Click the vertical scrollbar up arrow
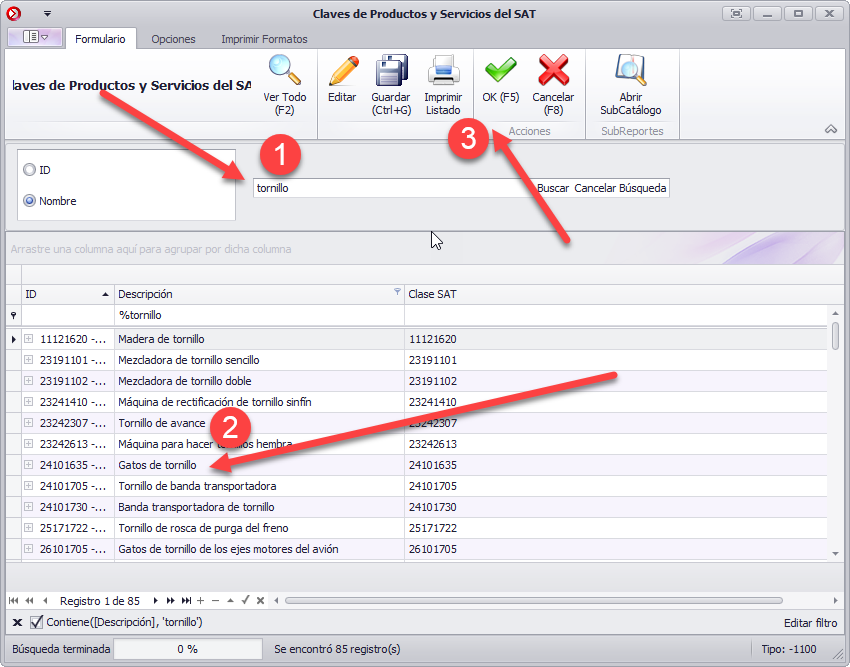The image size is (850, 667). point(835,313)
